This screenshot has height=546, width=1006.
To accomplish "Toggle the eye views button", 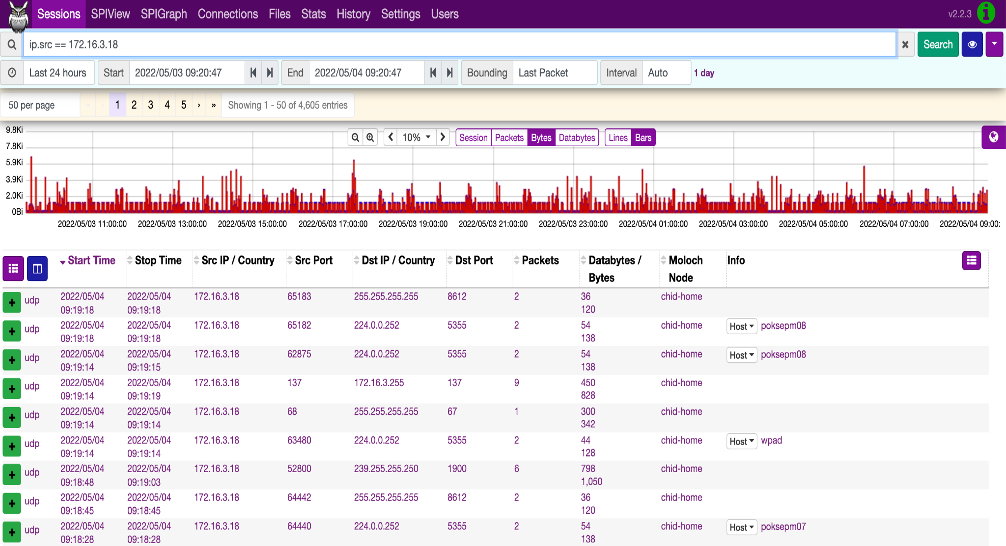I will (x=972, y=45).
